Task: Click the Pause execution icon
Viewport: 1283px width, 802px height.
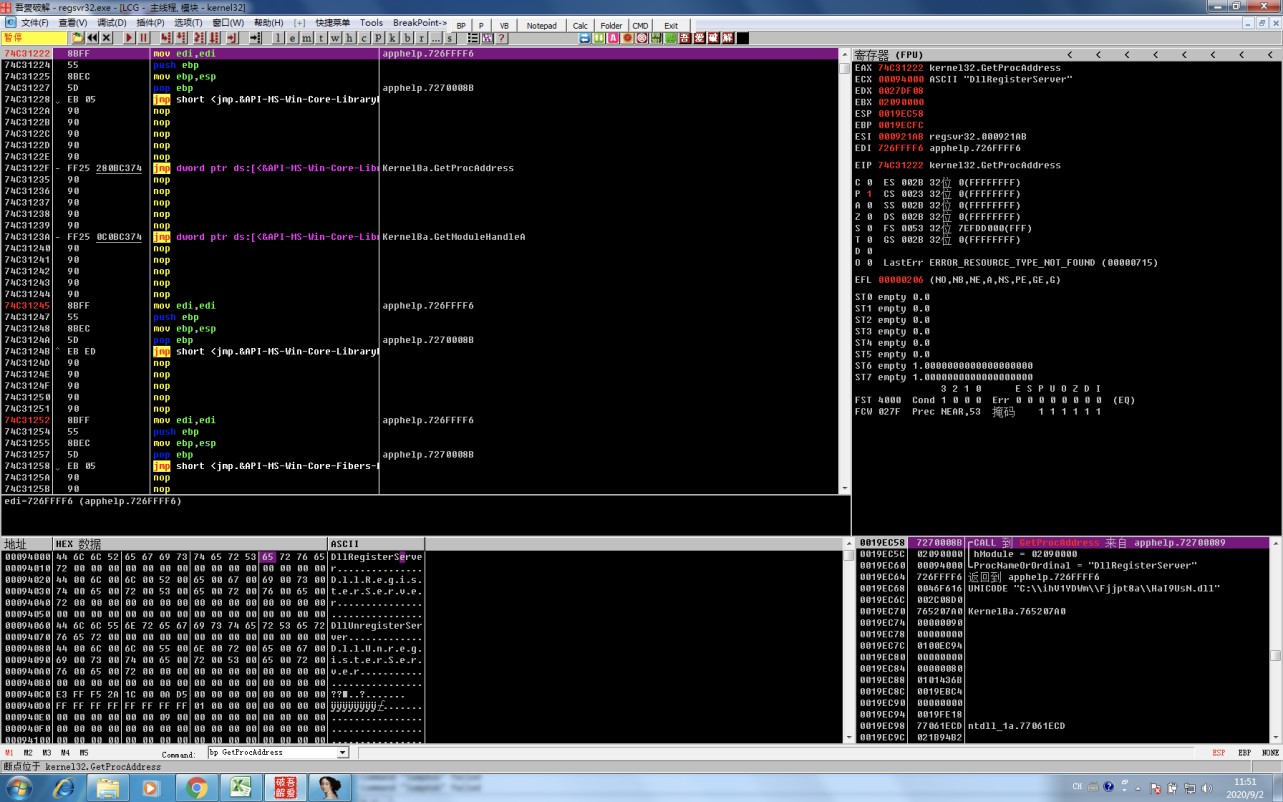Action: point(144,38)
